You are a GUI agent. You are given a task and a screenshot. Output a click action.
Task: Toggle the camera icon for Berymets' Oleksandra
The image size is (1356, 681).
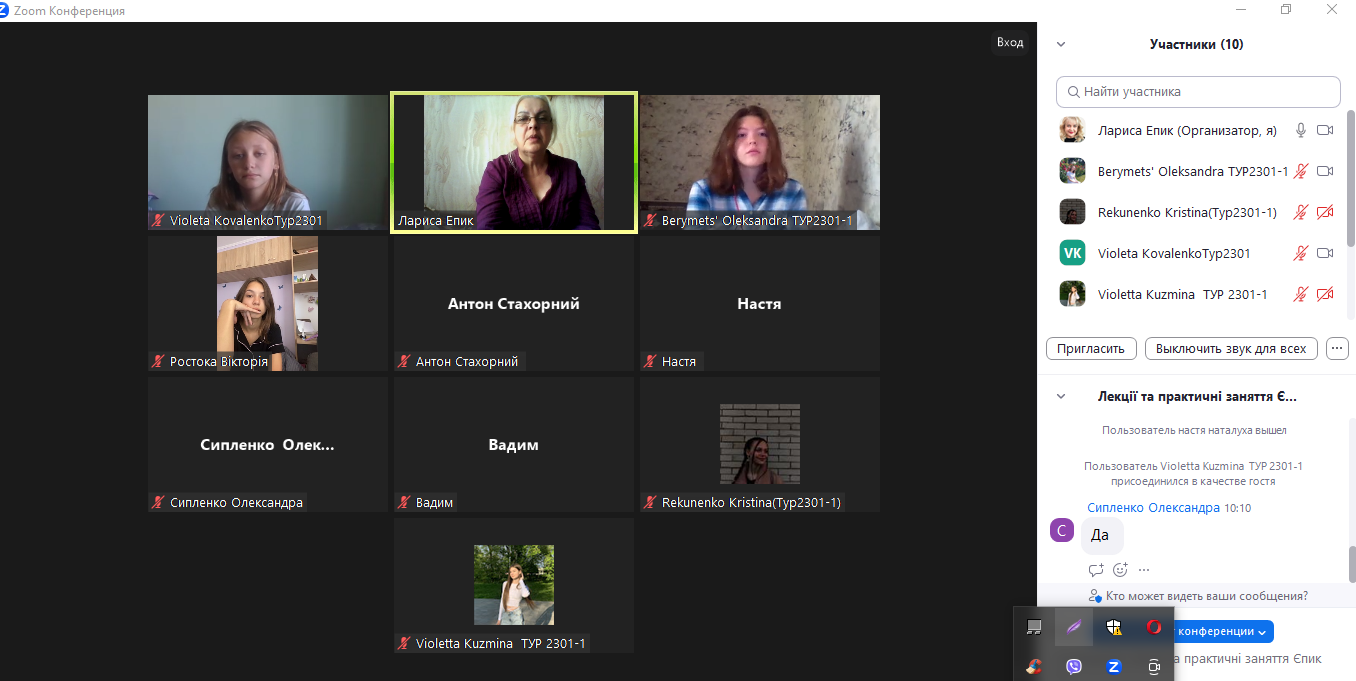pos(1326,171)
